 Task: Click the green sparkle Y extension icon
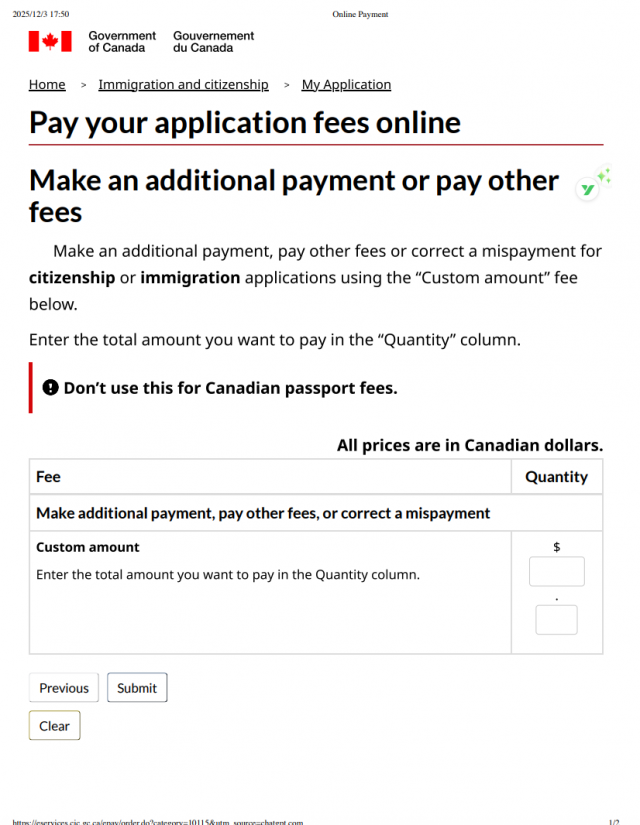pyautogui.click(x=589, y=188)
